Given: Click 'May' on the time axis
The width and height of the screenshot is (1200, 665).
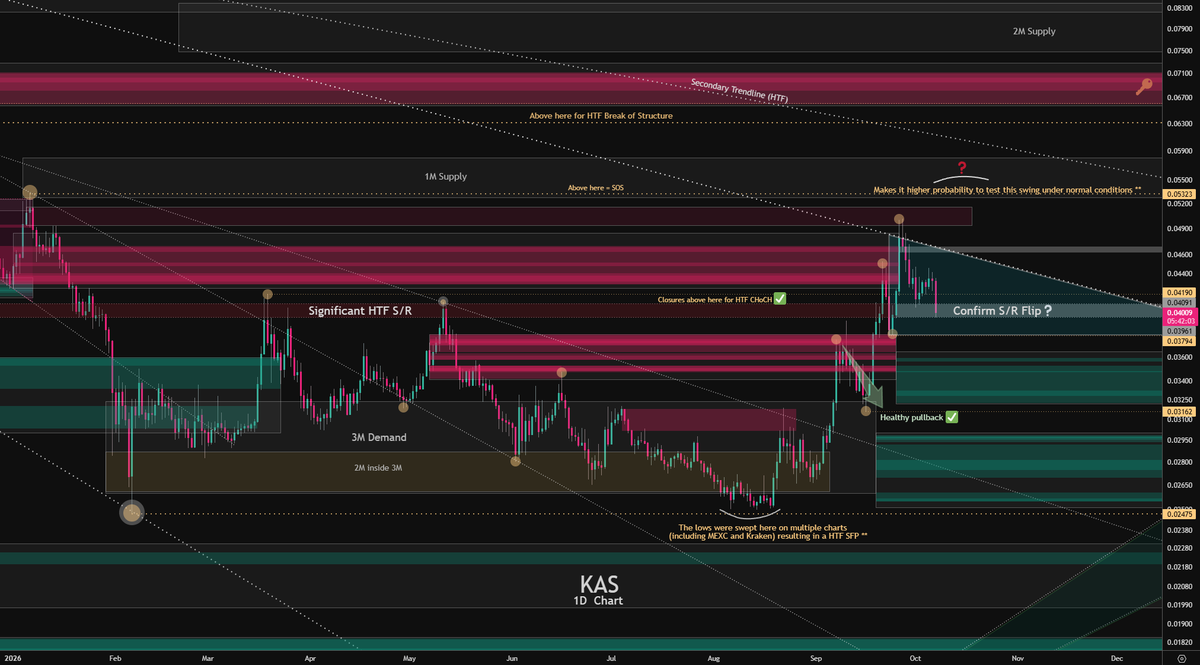Looking at the screenshot, I should coord(408,659).
